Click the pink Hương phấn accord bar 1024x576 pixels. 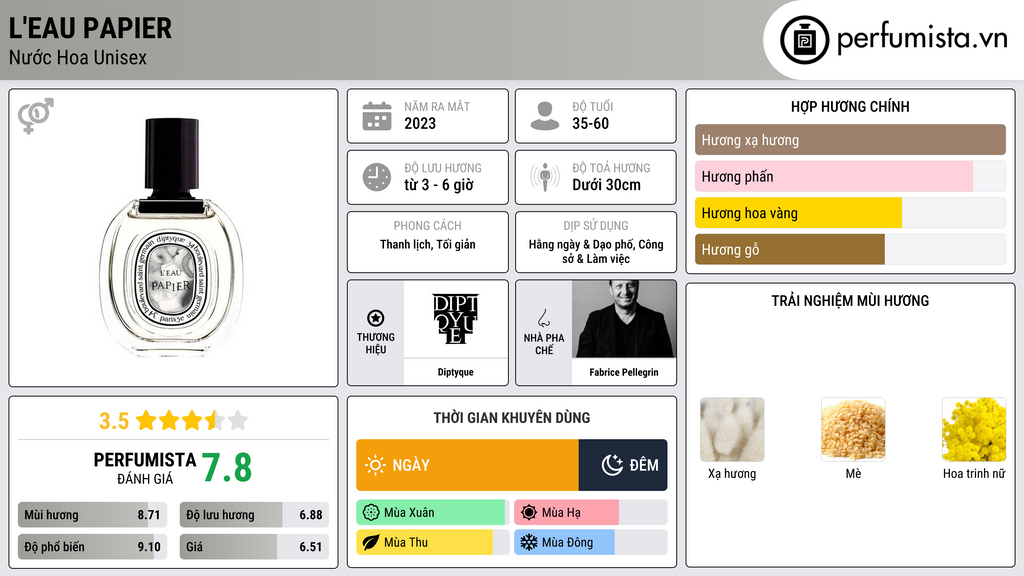pyautogui.click(x=834, y=176)
